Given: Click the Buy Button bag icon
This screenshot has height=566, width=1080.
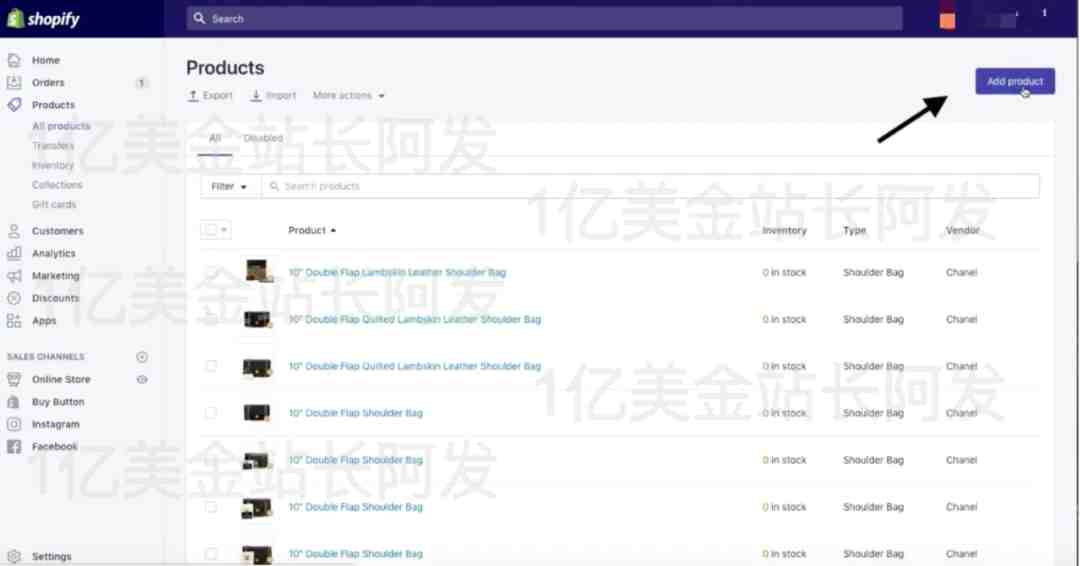Looking at the screenshot, I should 14,401.
